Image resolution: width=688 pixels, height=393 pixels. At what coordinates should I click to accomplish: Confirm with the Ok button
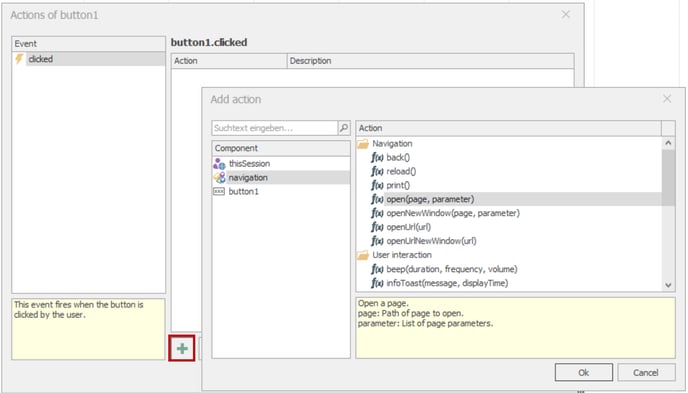[584, 372]
